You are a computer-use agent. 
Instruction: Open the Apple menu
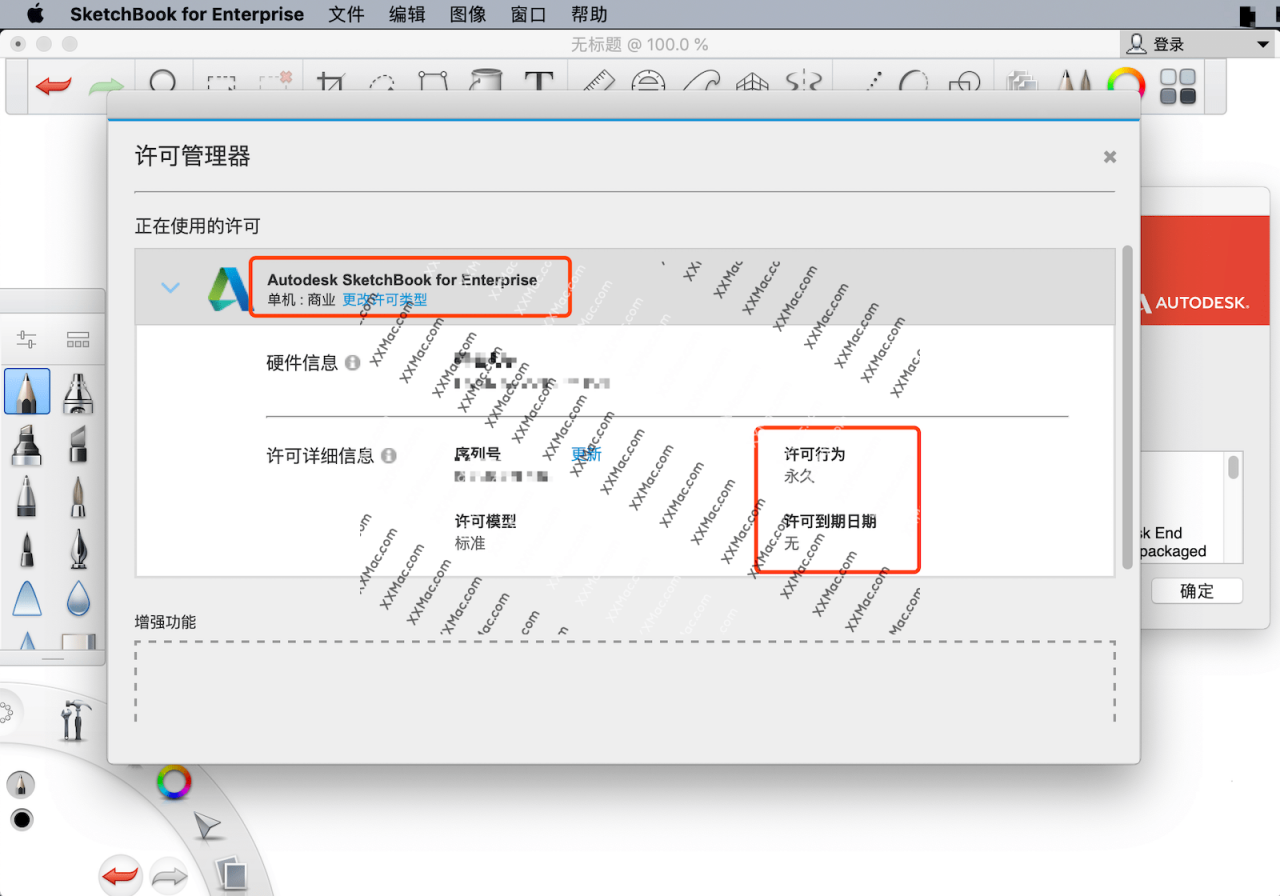pyautogui.click(x=35, y=14)
